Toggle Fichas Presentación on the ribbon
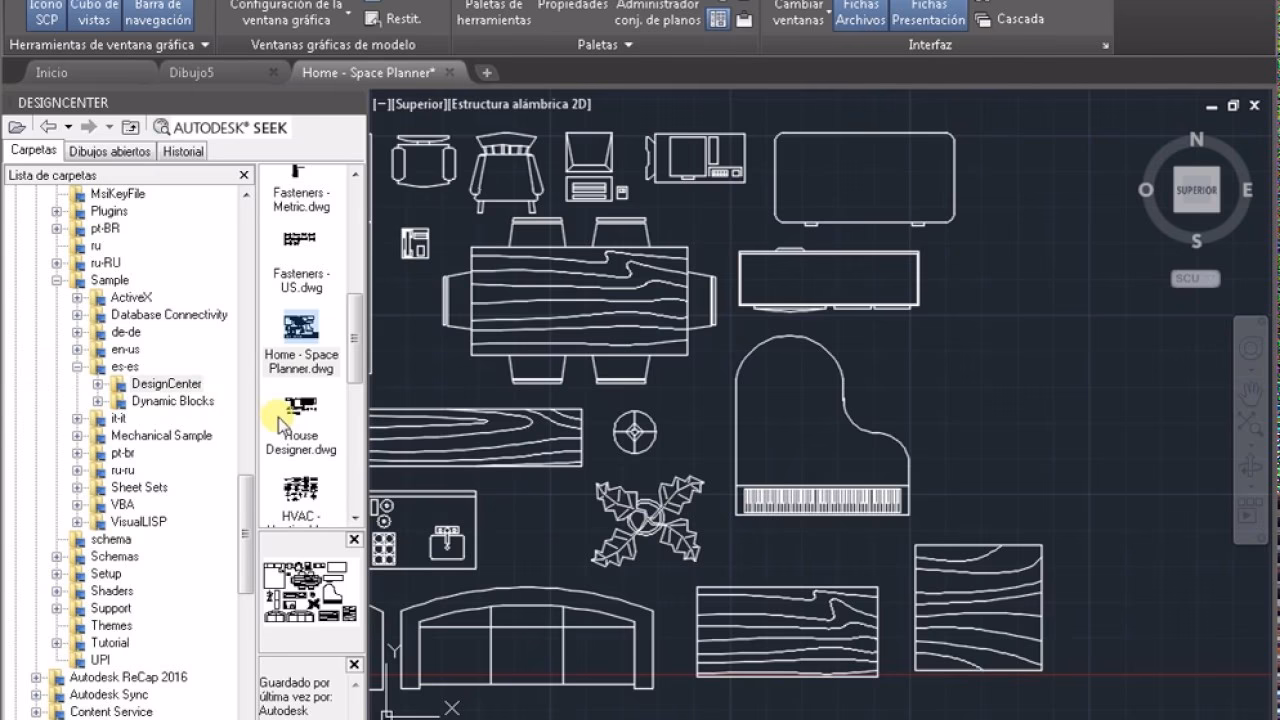 click(x=928, y=12)
